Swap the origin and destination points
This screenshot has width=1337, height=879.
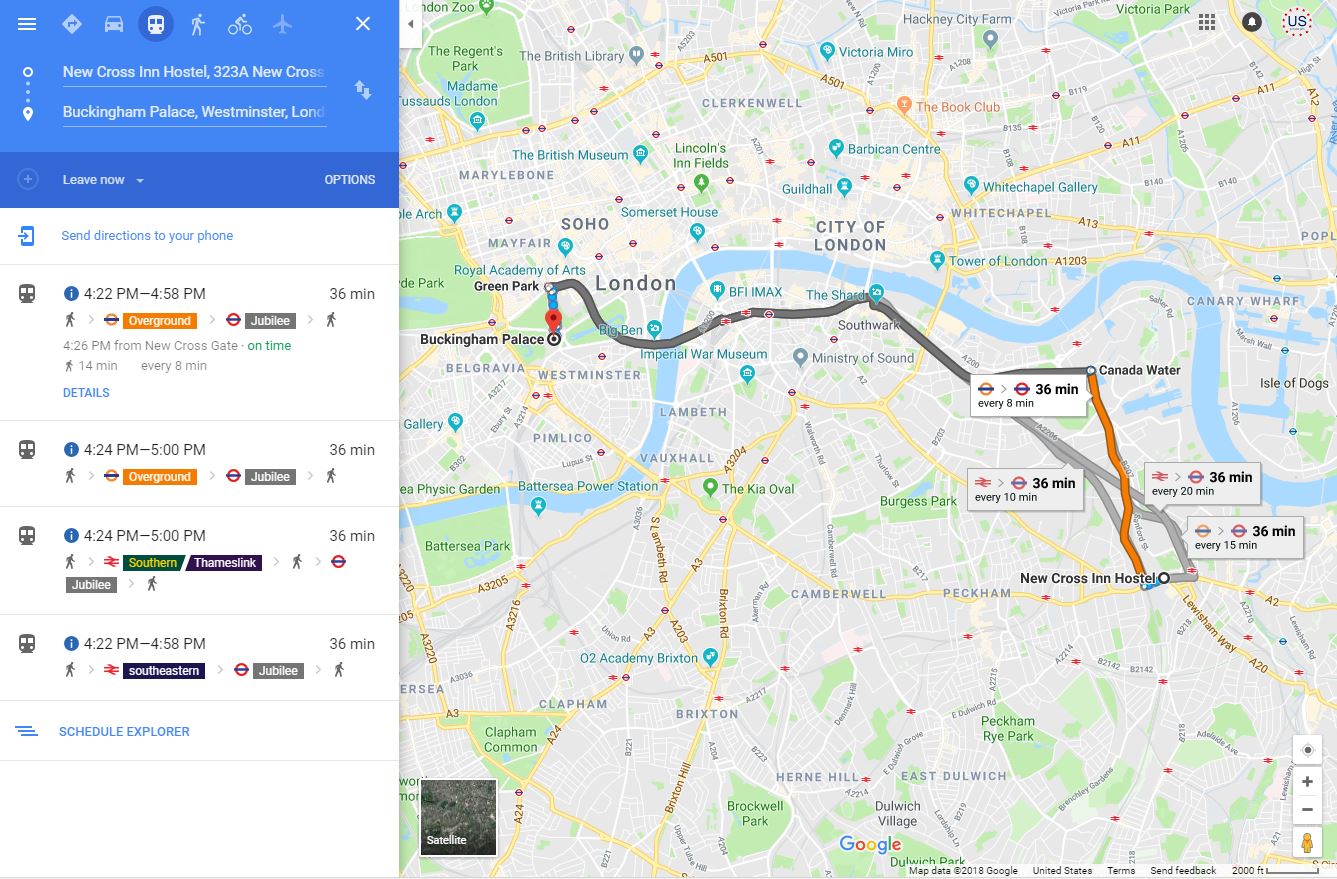363,91
